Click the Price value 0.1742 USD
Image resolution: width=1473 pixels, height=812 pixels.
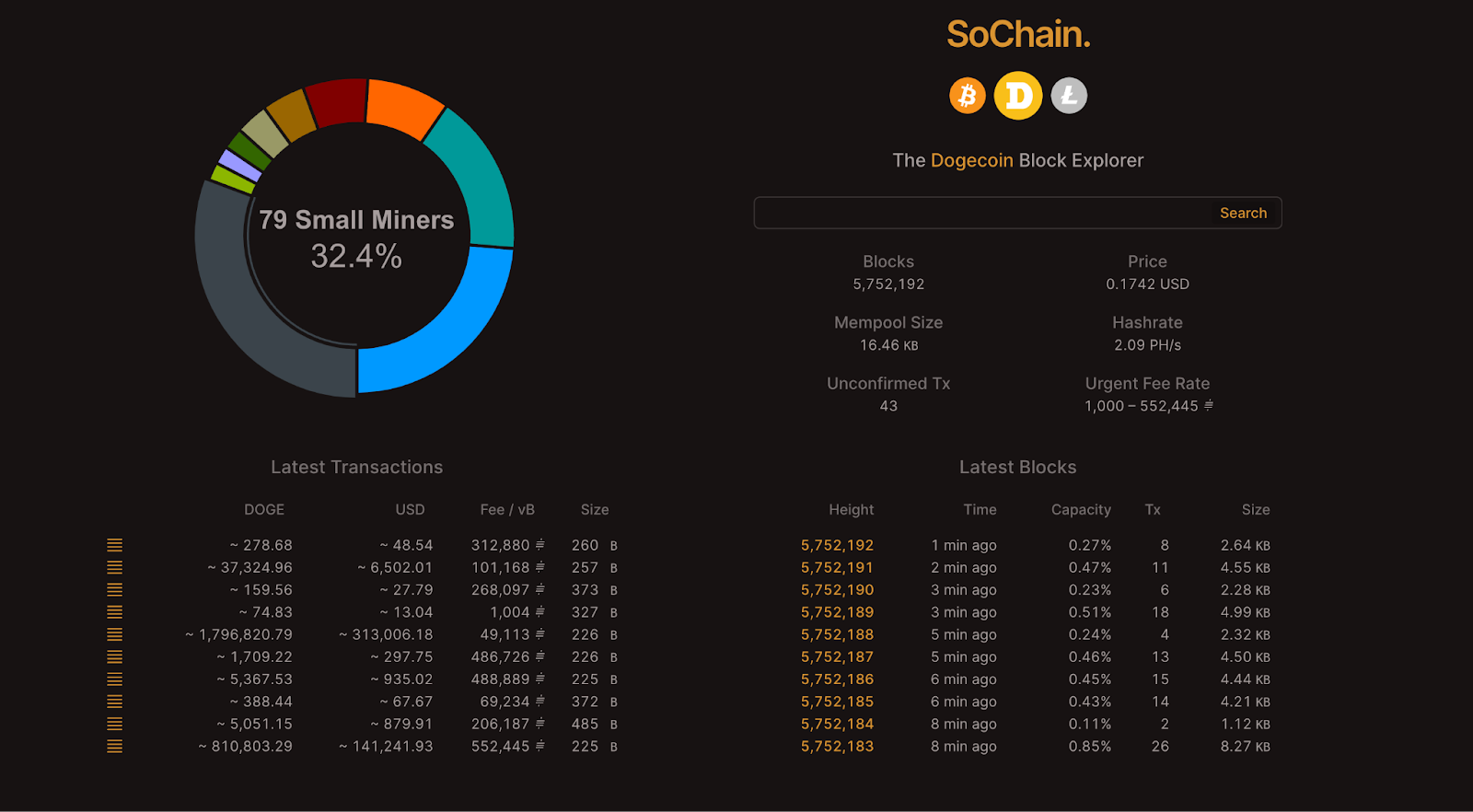[1147, 284]
